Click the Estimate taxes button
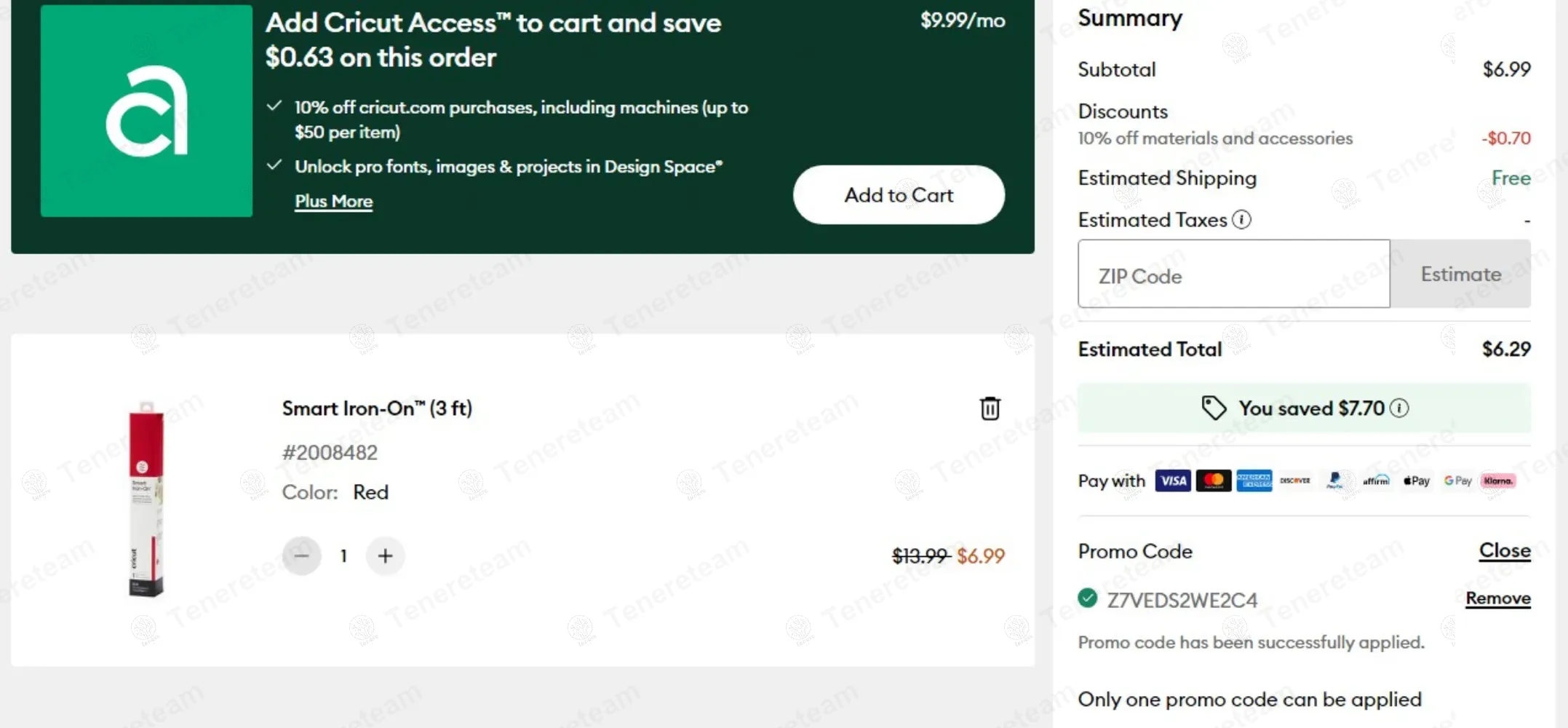Image resolution: width=1568 pixels, height=728 pixels. (1460, 274)
